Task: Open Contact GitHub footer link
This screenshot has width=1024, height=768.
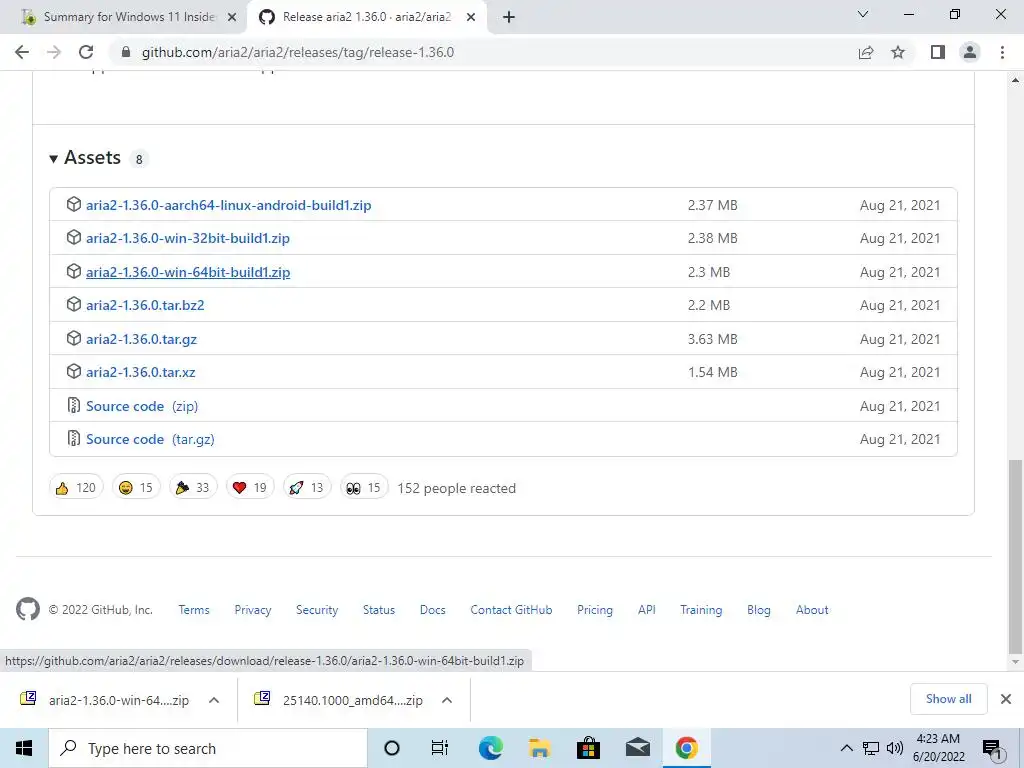Action: (x=511, y=610)
